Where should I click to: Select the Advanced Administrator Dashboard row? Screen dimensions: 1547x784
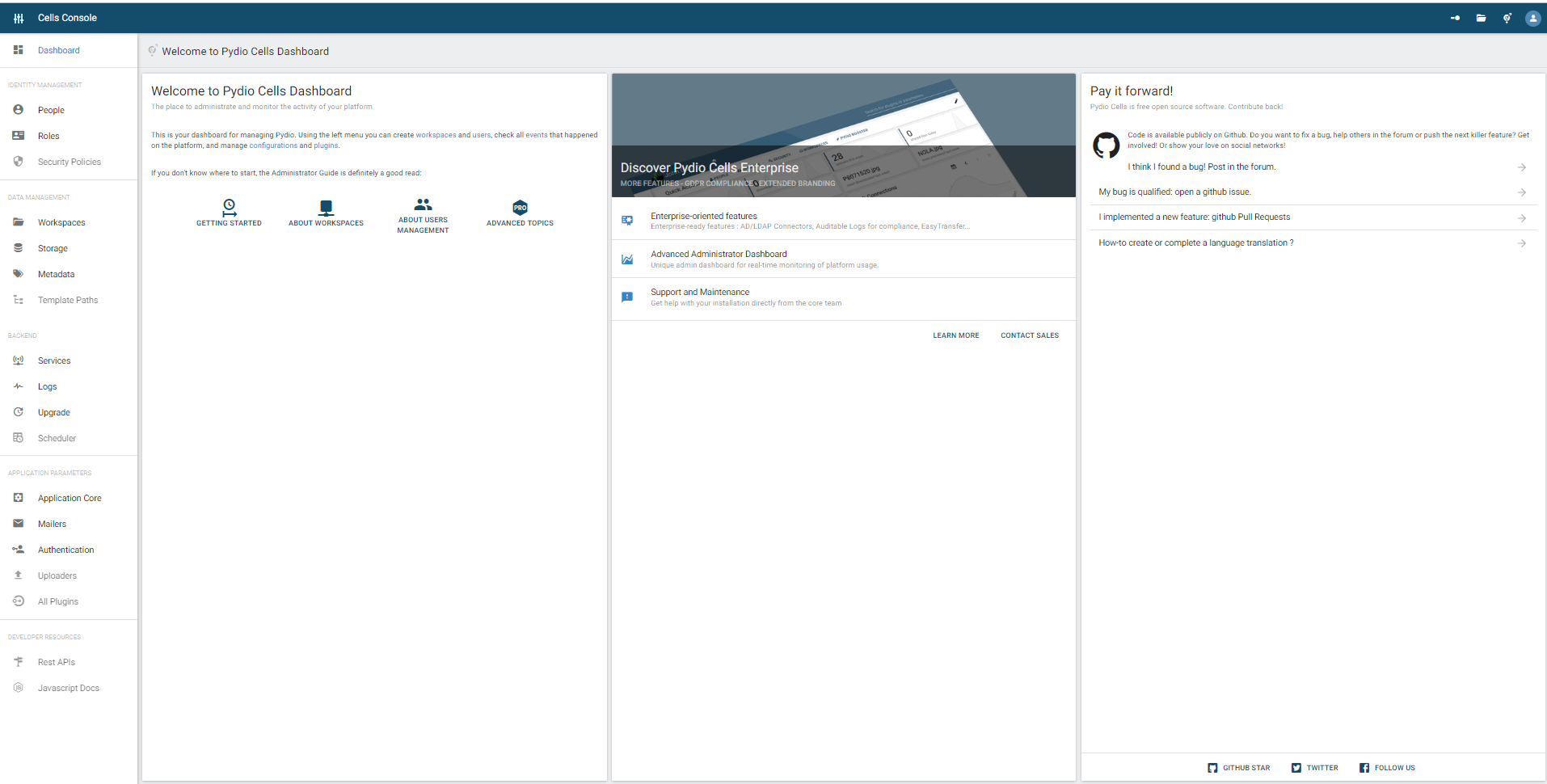[843, 259]
